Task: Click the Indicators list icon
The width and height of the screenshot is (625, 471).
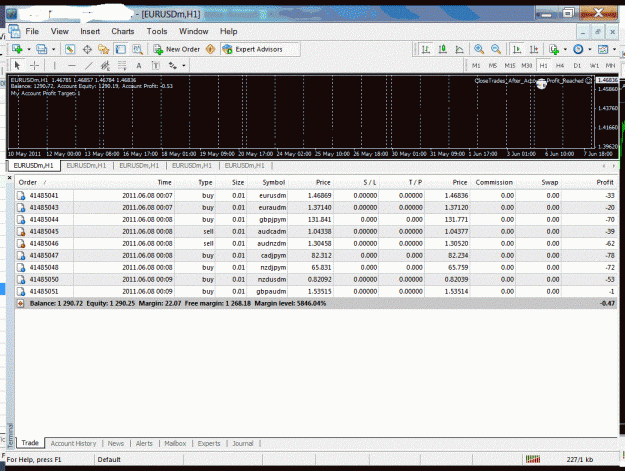Action: coord(554,49)
